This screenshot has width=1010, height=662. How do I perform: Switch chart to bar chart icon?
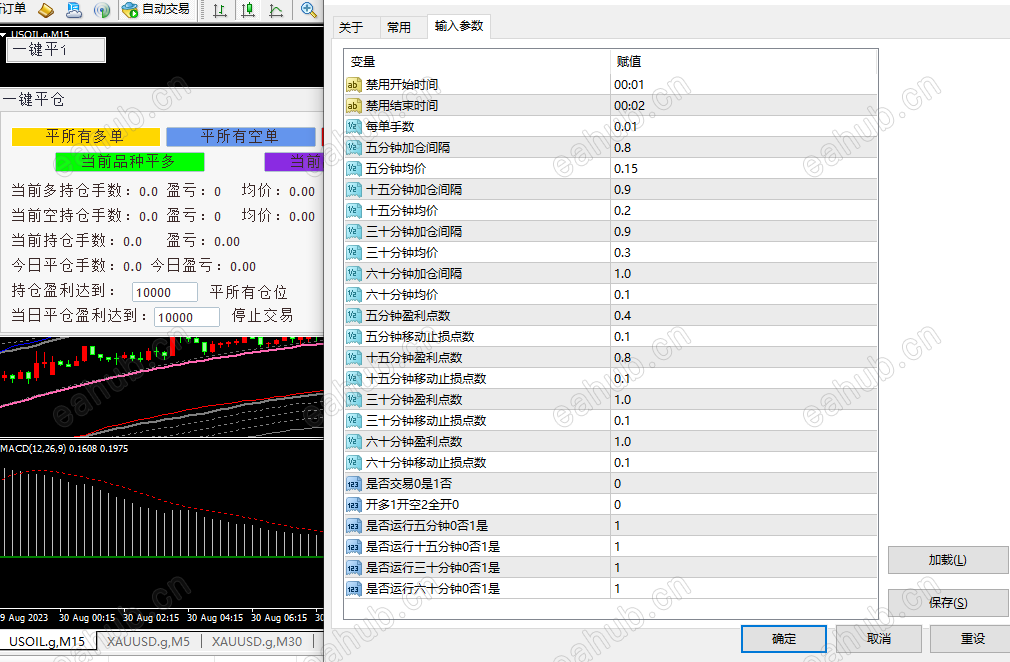click(220, 10)
